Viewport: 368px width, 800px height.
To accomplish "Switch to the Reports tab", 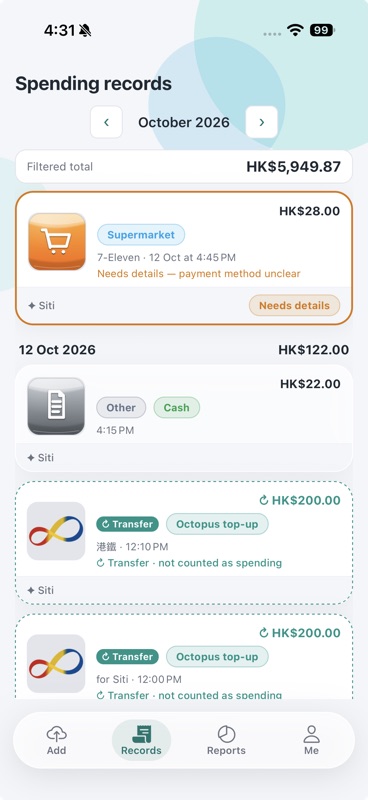I will point(226,740).
